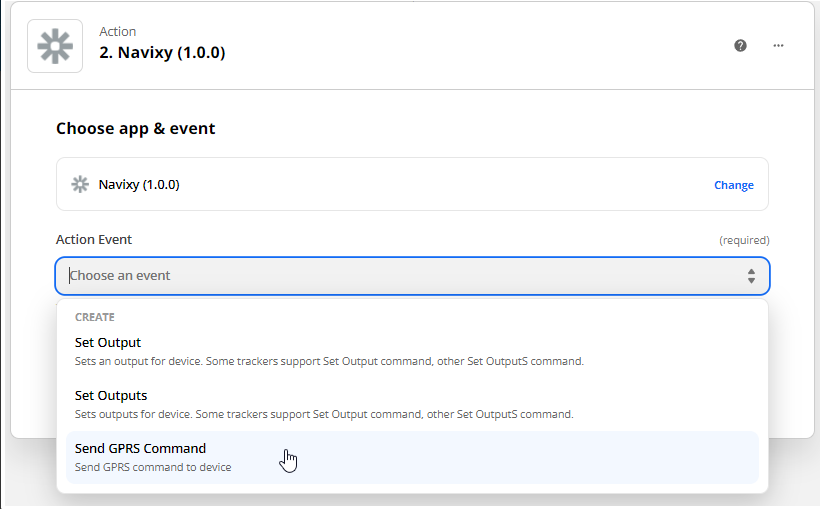This screenshot has height=509, width=822.
Task: Click 'Sets an output for device' description
Action: [x=329, y=361]
